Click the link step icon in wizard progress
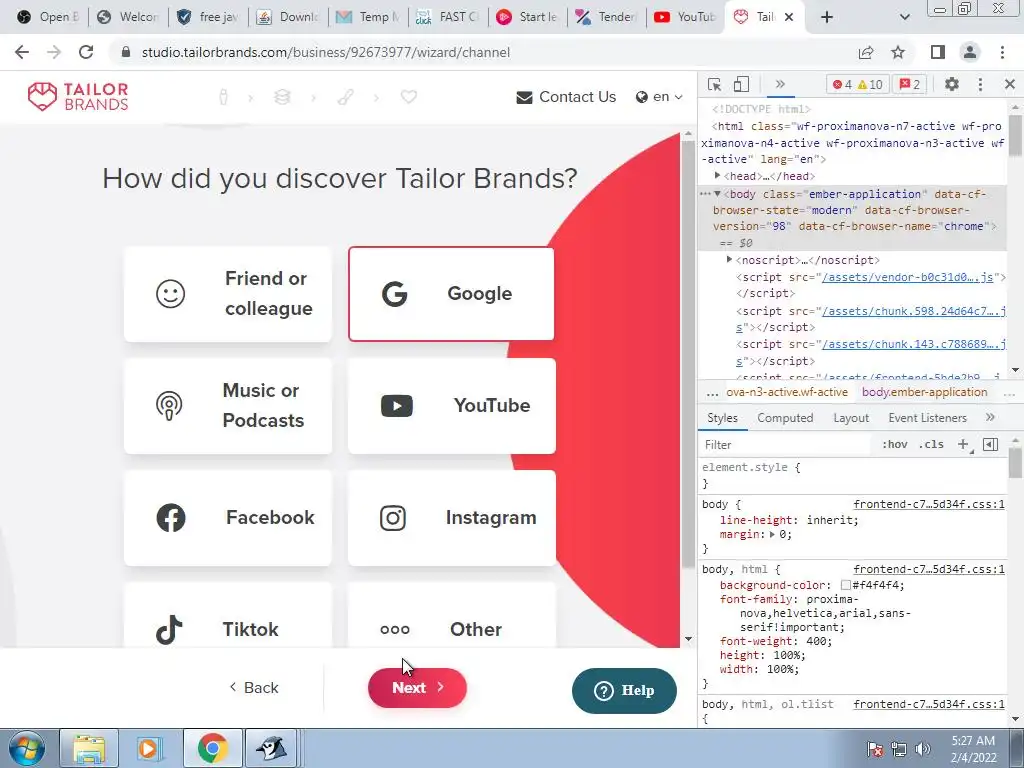1024x768 pixels. [x=345, y=97]
